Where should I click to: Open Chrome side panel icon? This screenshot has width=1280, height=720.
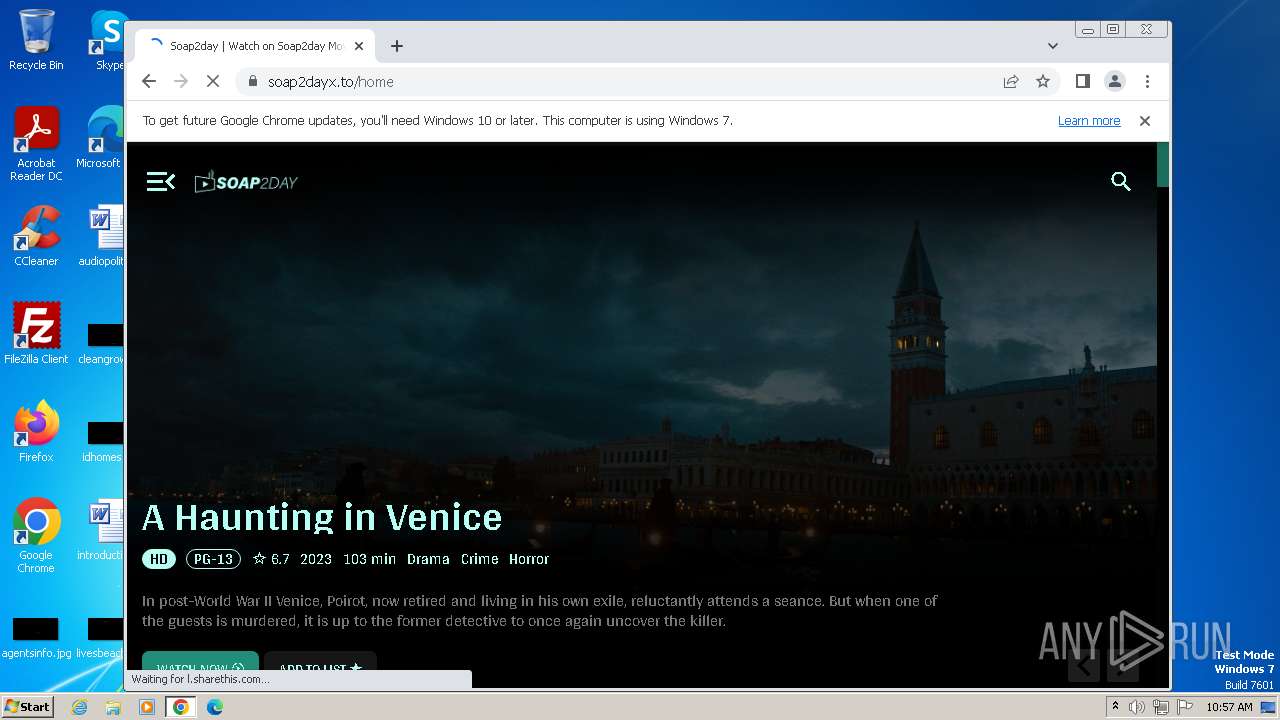(x=1082, y=81)
